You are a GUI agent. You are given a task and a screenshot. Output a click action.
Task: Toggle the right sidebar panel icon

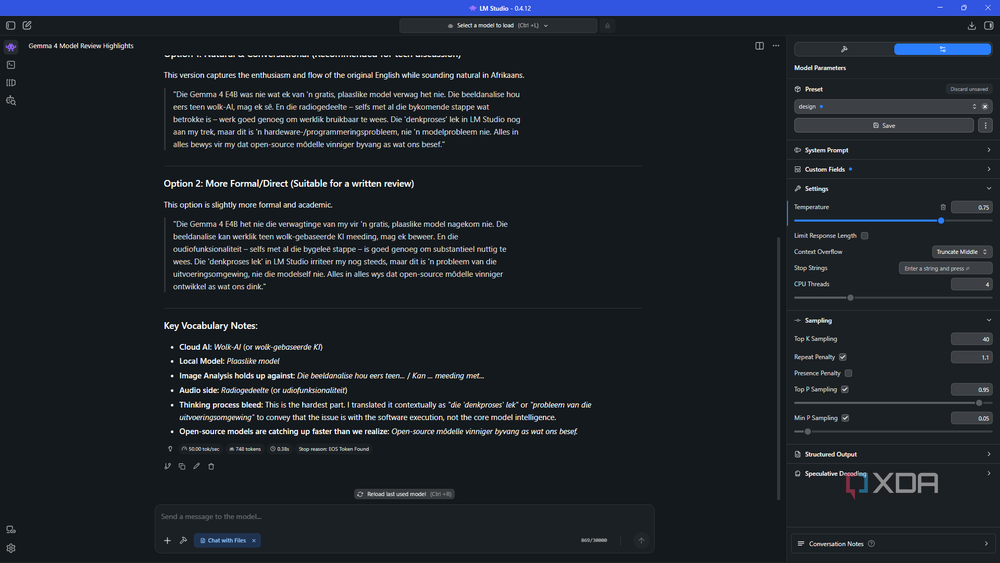[989, 26]
